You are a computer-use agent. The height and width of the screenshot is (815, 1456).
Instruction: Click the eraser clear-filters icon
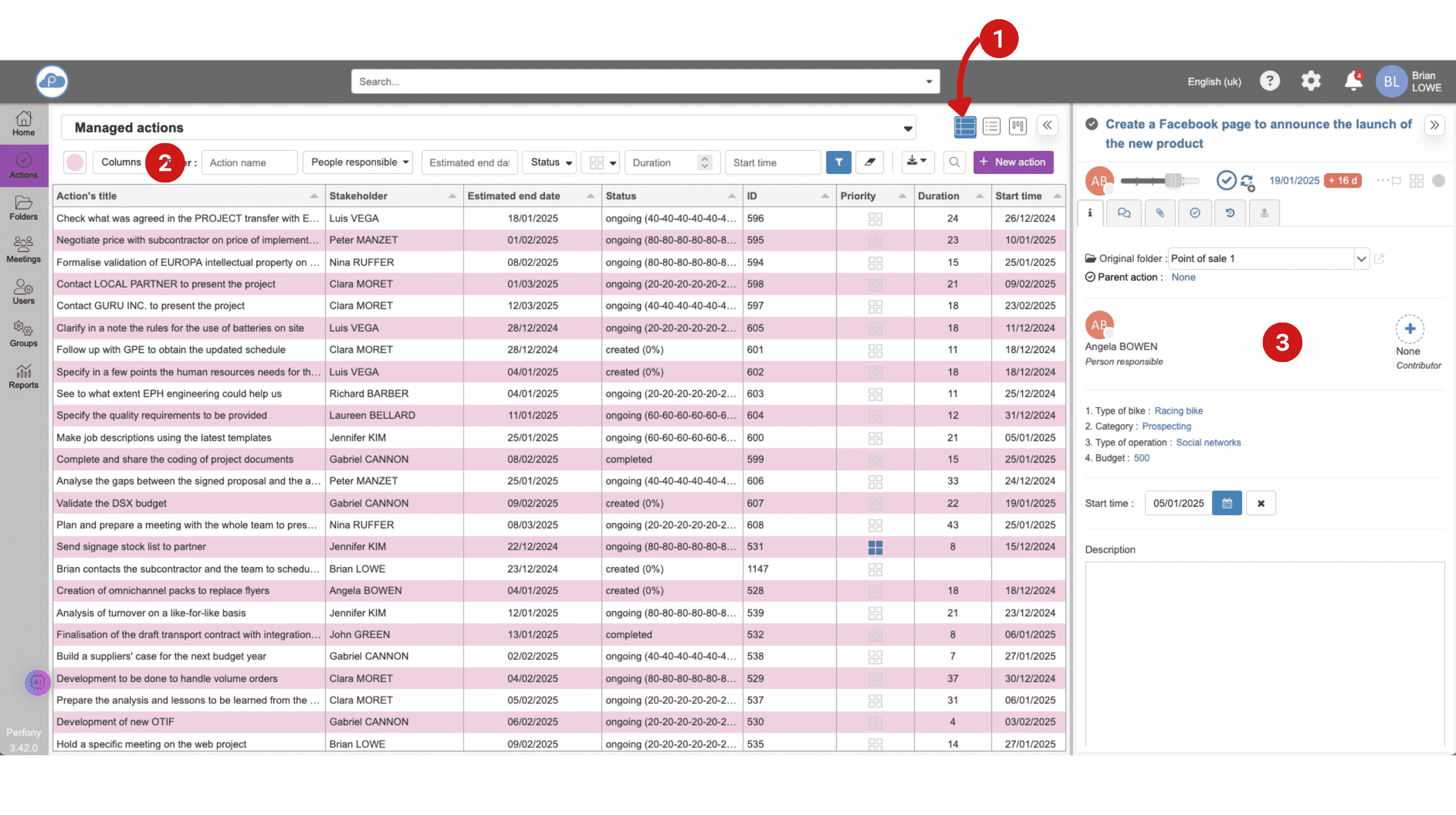click(870, 162)
